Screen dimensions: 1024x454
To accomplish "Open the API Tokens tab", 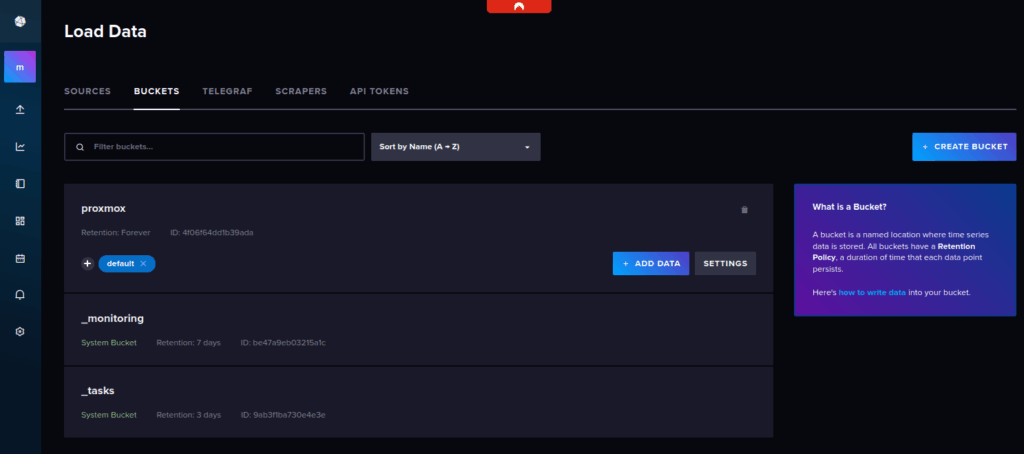I will tap(379, 91).
